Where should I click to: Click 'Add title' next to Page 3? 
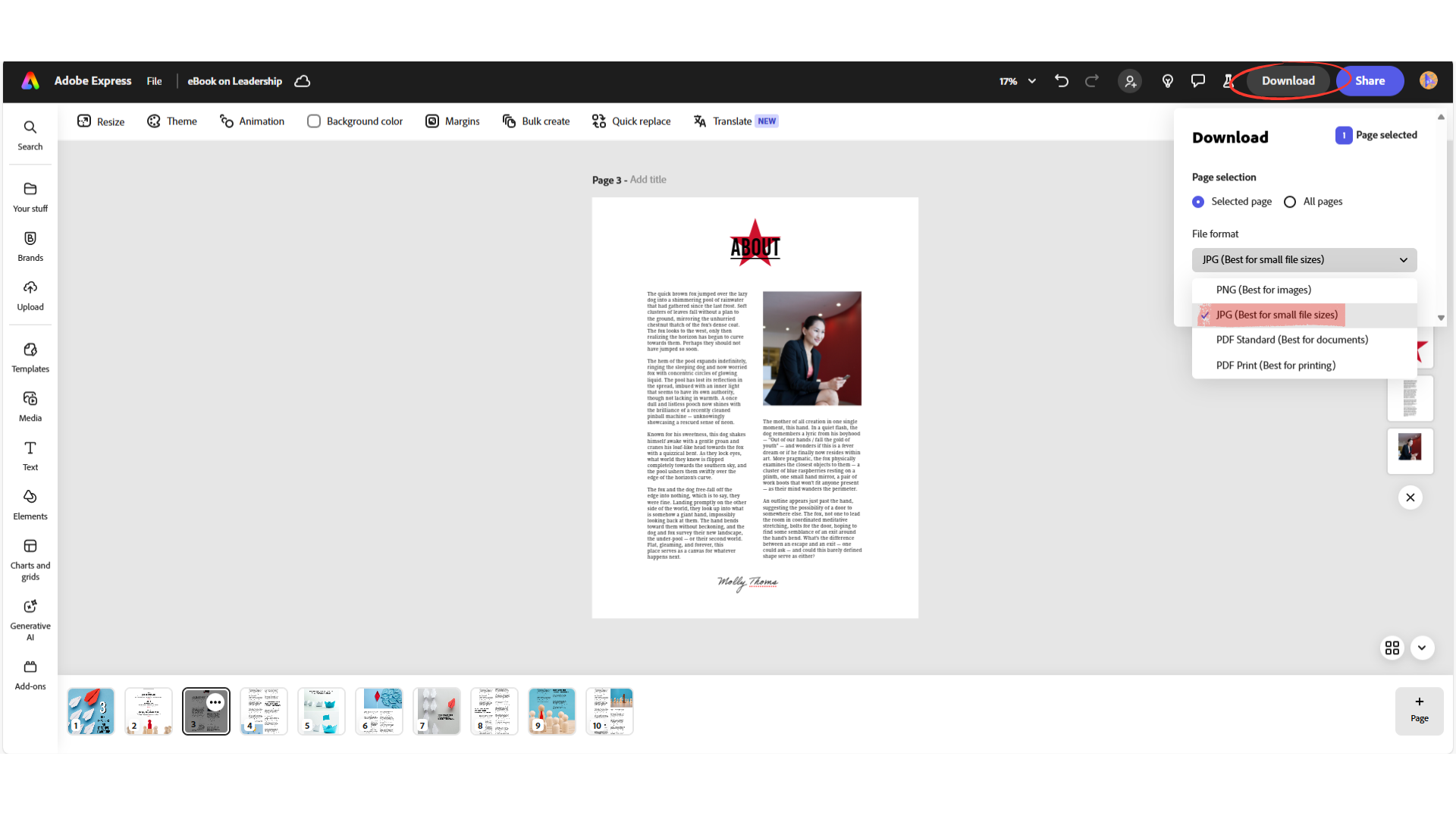click(647, 180)
